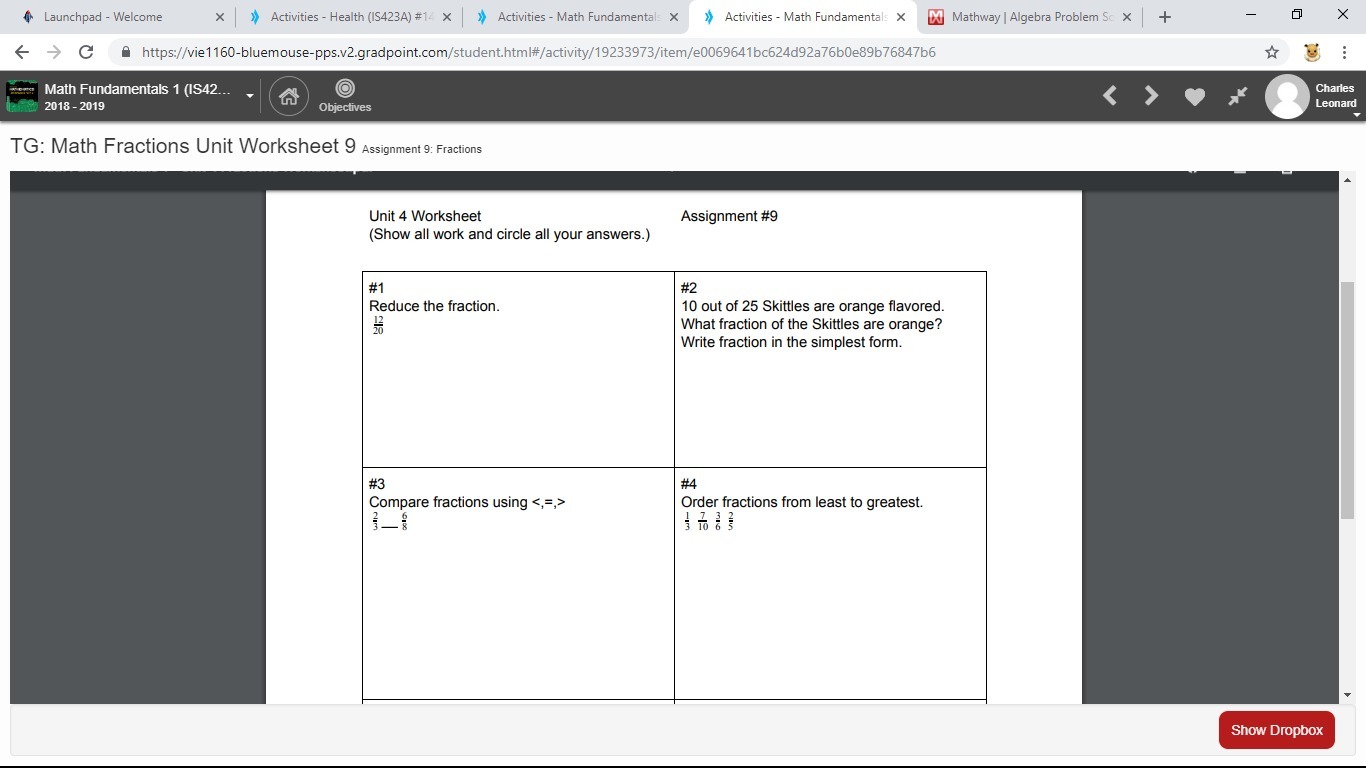The width and height of the screenshot is (1366, 768).
Task: Click the collapse view arrows icon
Action: [1238, 96]
